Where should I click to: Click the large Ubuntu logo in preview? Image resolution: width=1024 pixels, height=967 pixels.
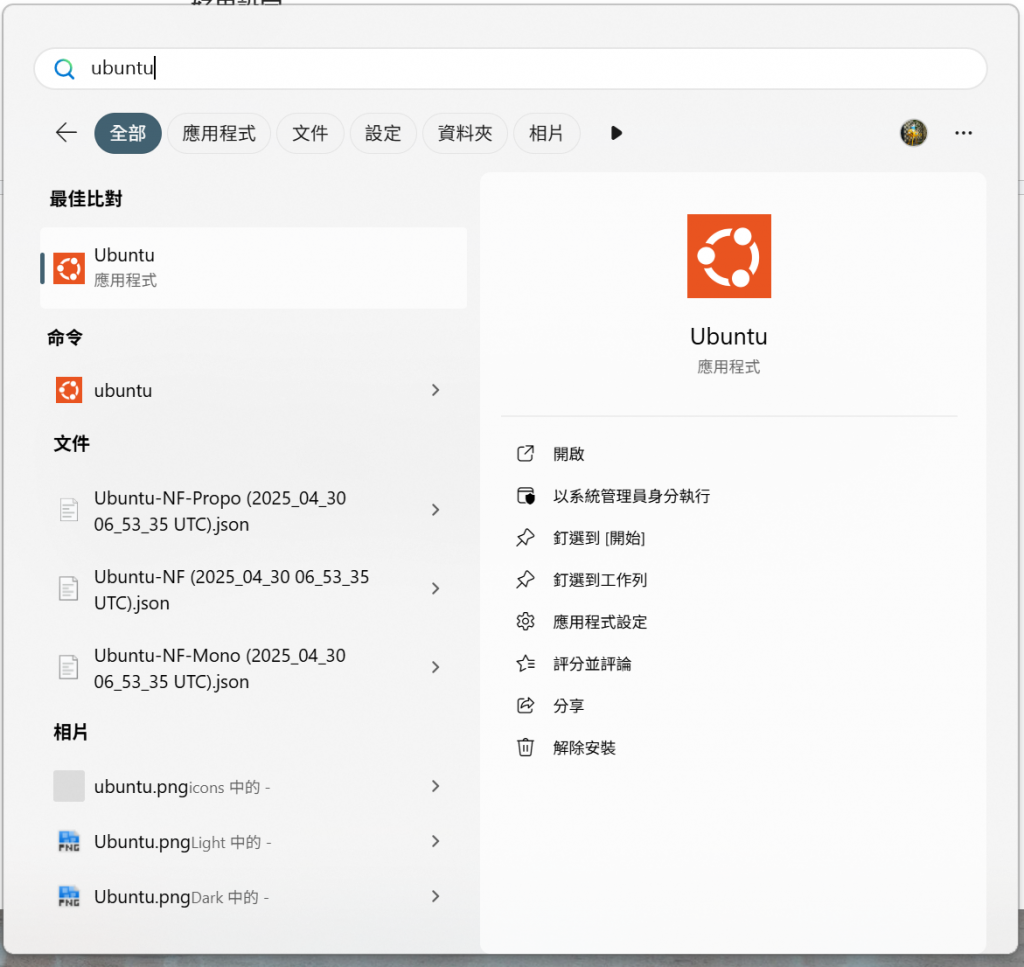(x=729, y=256)
